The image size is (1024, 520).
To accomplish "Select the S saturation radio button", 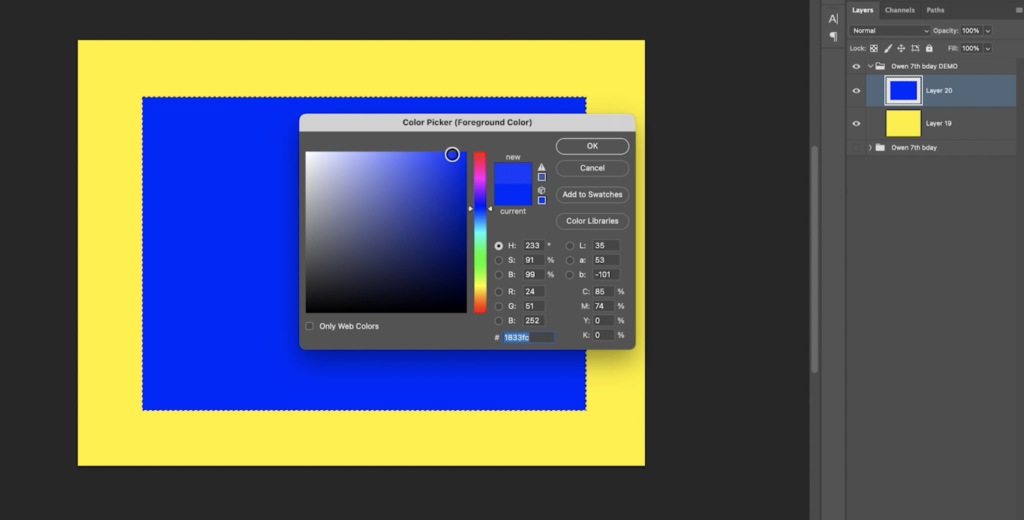I will coord(499,260).
